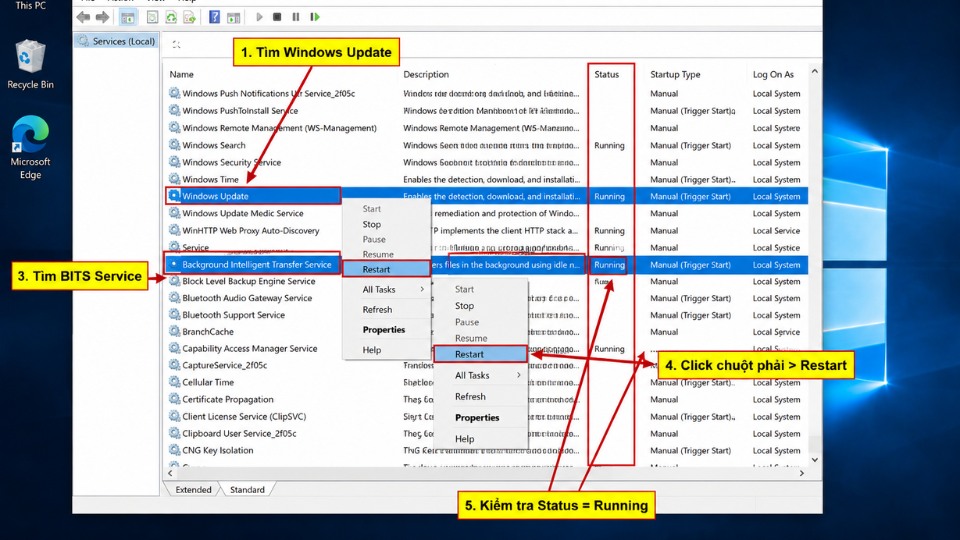
Task: Select the Background Intelligent Transfer Service row
Action: 487,264
